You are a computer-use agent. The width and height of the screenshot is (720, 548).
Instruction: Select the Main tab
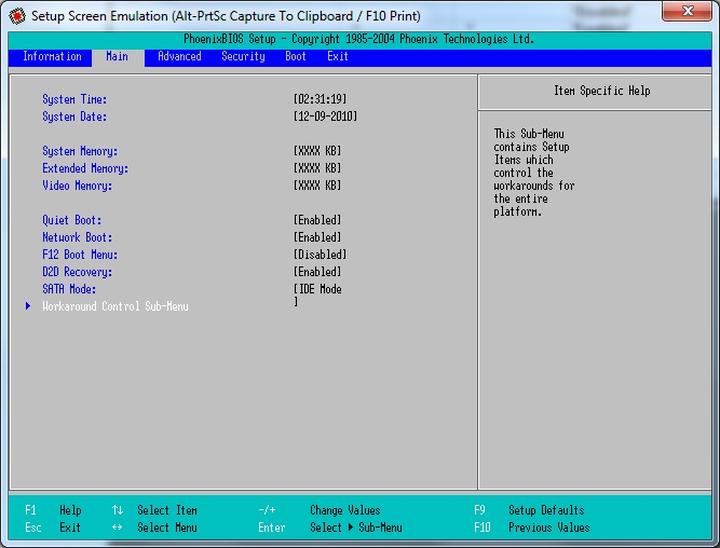click(x=117, y=57)
